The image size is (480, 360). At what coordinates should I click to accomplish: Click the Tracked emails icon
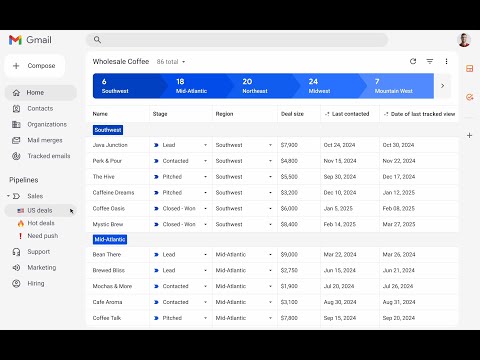click(x=16, y=156)
